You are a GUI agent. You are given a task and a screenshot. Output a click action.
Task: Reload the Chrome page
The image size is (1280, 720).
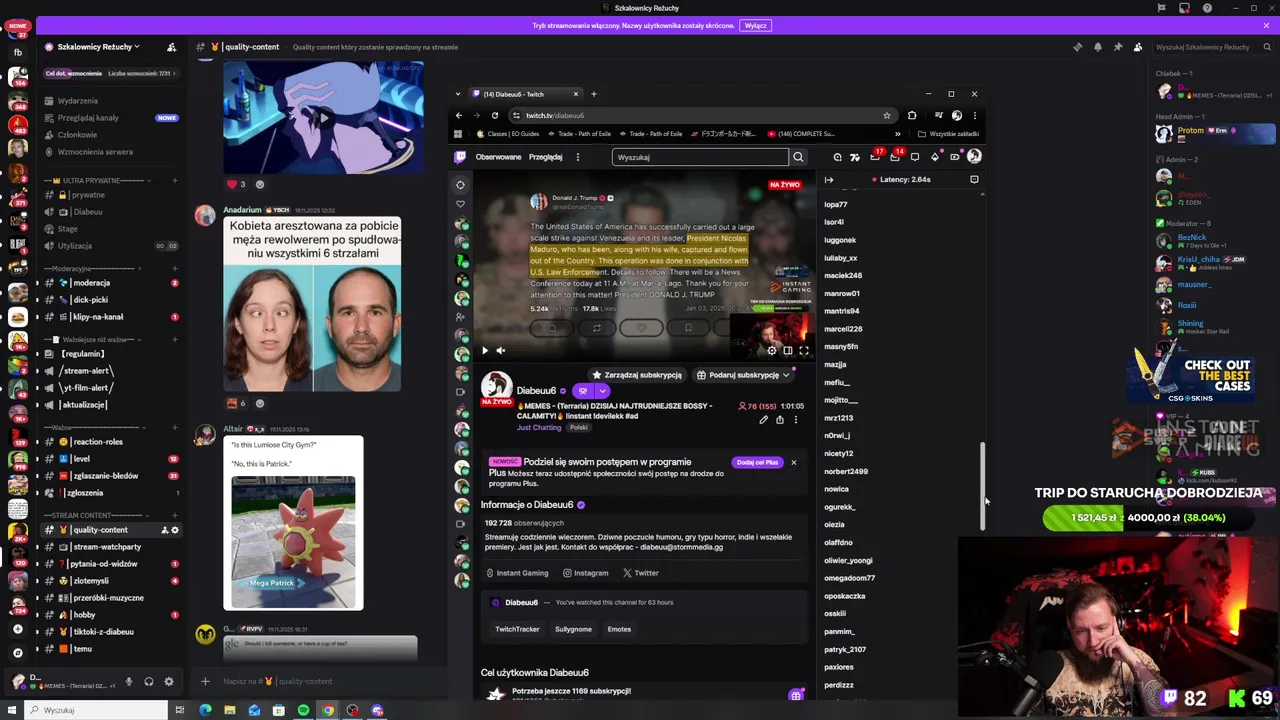pyautogui.click(x=494, y=115)
